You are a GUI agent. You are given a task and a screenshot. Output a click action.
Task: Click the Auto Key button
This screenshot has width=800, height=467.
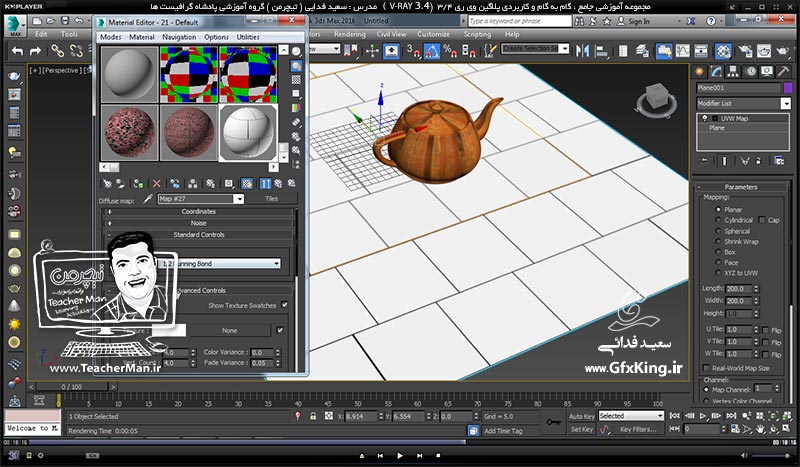point(582,416)
